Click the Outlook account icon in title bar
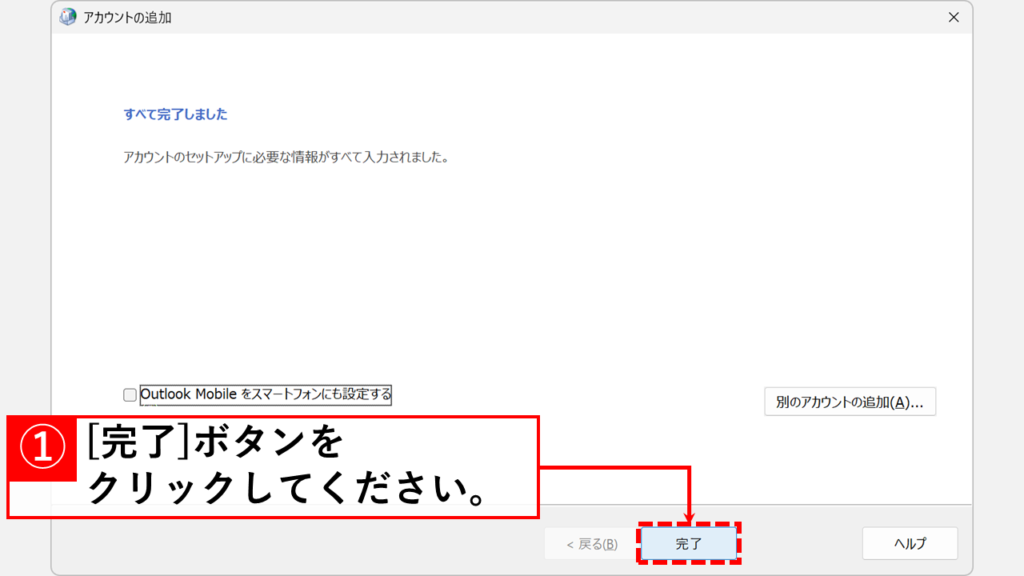 [x=68, y=17]
